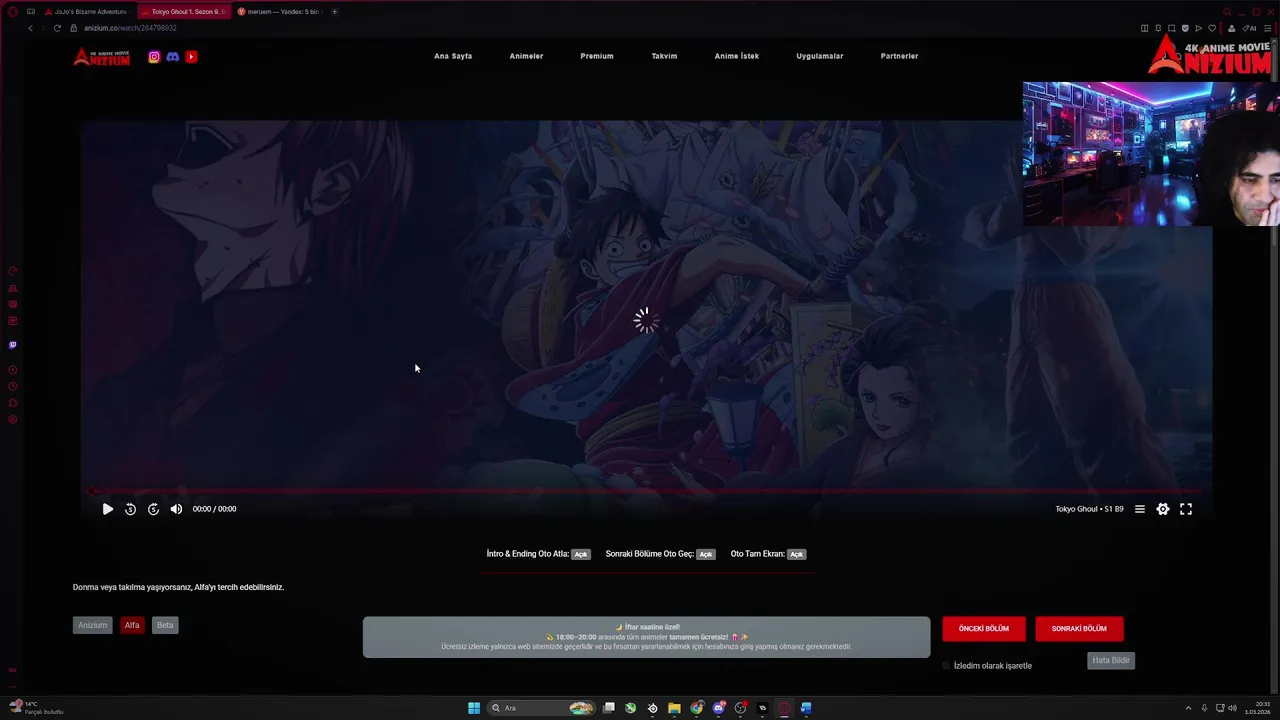Select the Beta player source

pyautogui.click(x=165, y=625)
